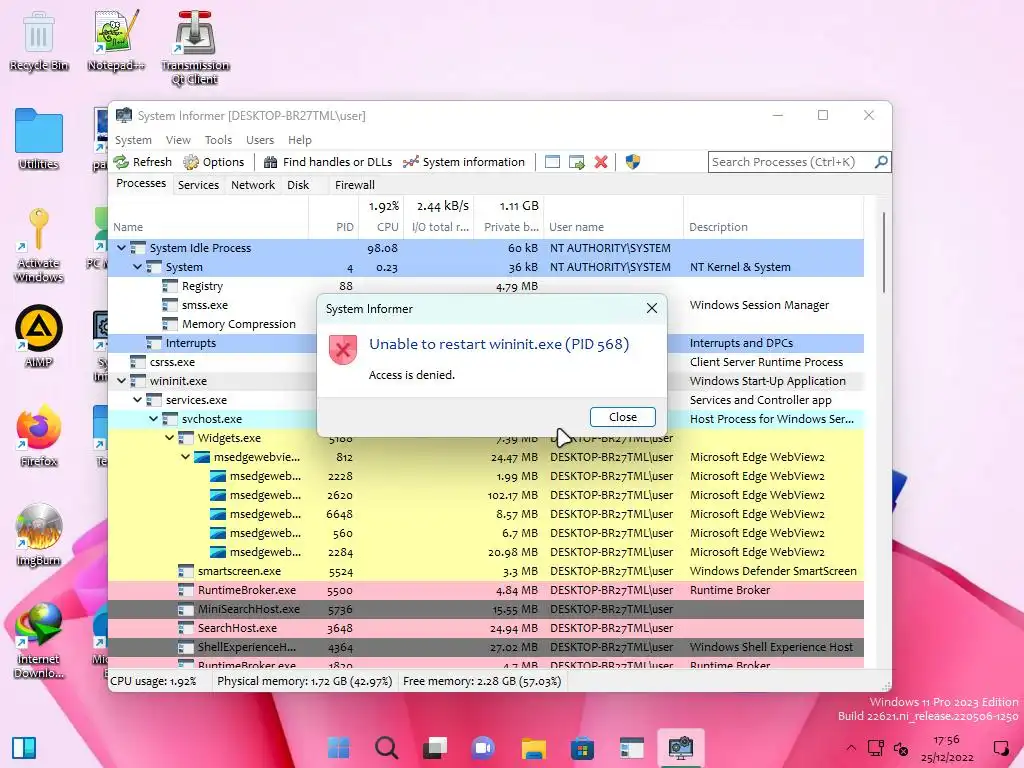The width and height of the screenshot is (1024, 768).
Task: Open the Users menu
Action: click(260, 140)
